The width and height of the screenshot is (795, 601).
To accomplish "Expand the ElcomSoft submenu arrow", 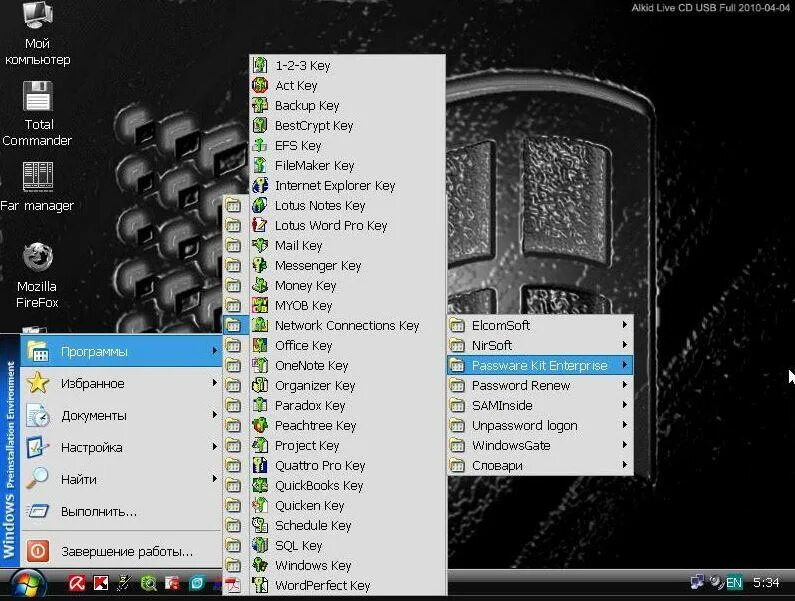I will click(625, 325).
